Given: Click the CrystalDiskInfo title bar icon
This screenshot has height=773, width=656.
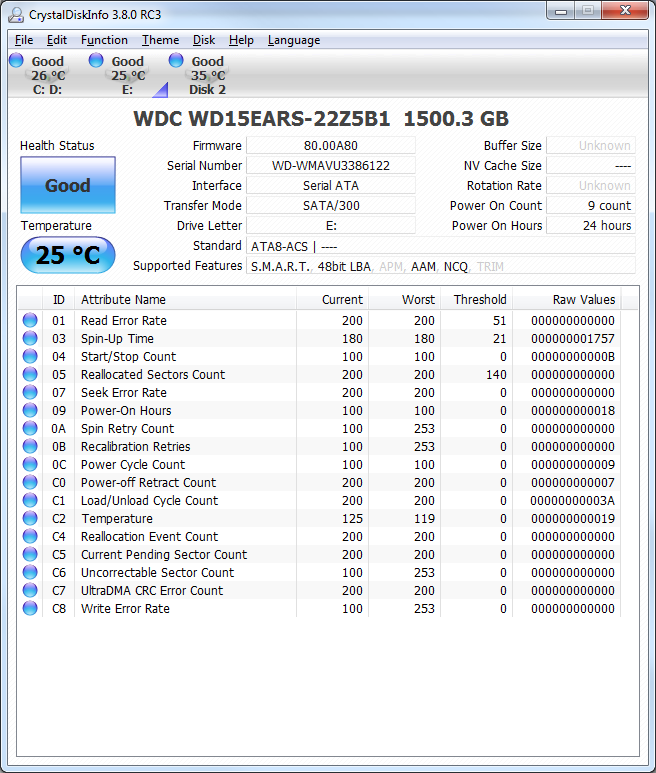Looking at the screenshot, I should click(16, 15).
